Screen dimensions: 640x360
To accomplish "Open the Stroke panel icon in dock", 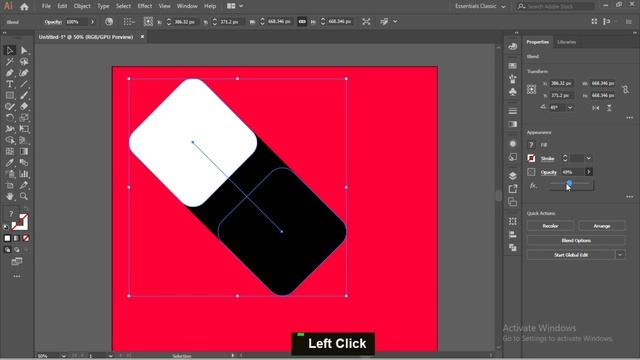I will tap(513, 111).
